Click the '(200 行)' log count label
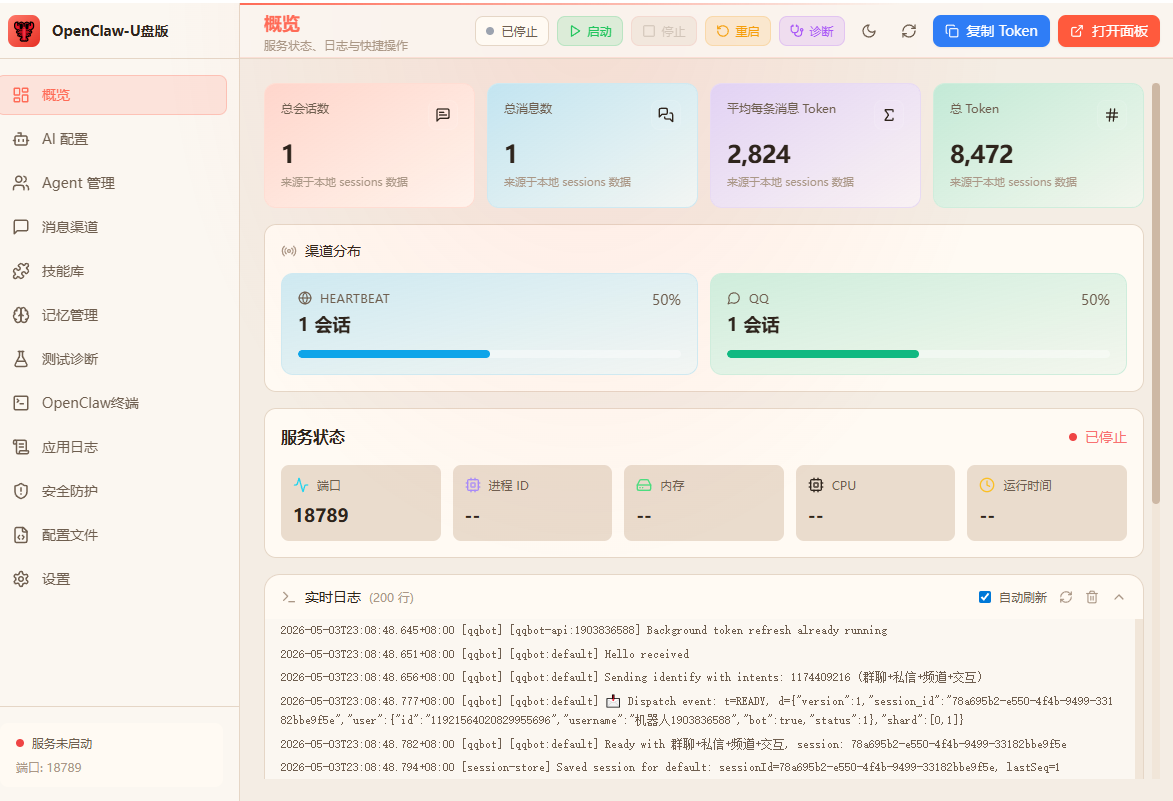Screen dimensions: 1173x801 391,598
